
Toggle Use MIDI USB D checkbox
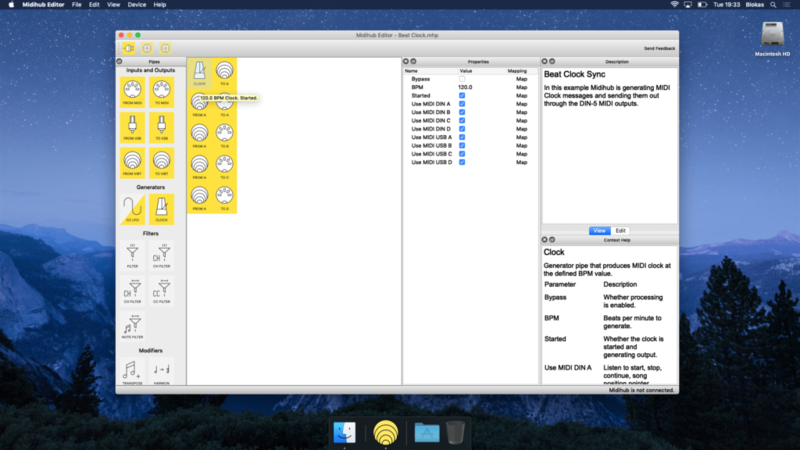(x=462, y=162)
